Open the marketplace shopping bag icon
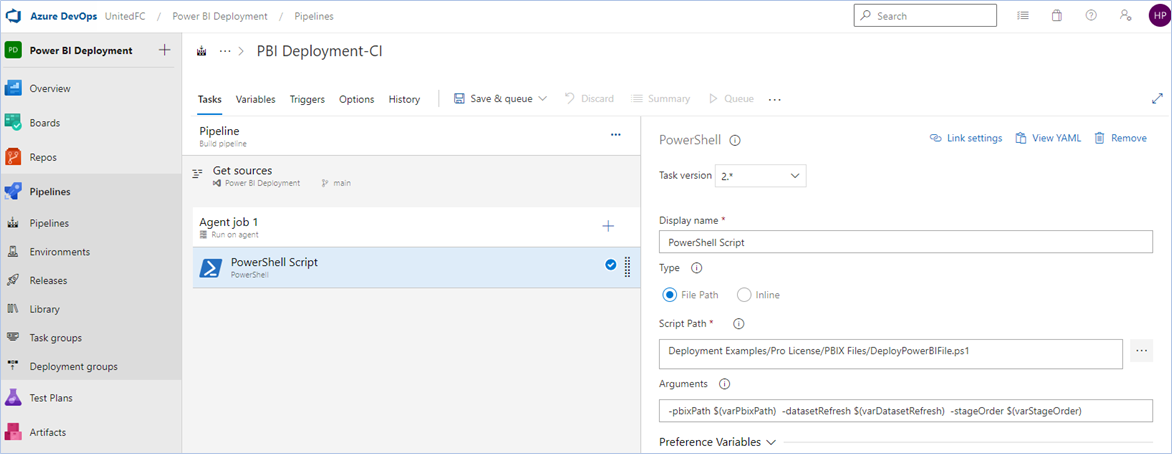The width and height of the screenshot is (1172, 454). pos(1057,16)
